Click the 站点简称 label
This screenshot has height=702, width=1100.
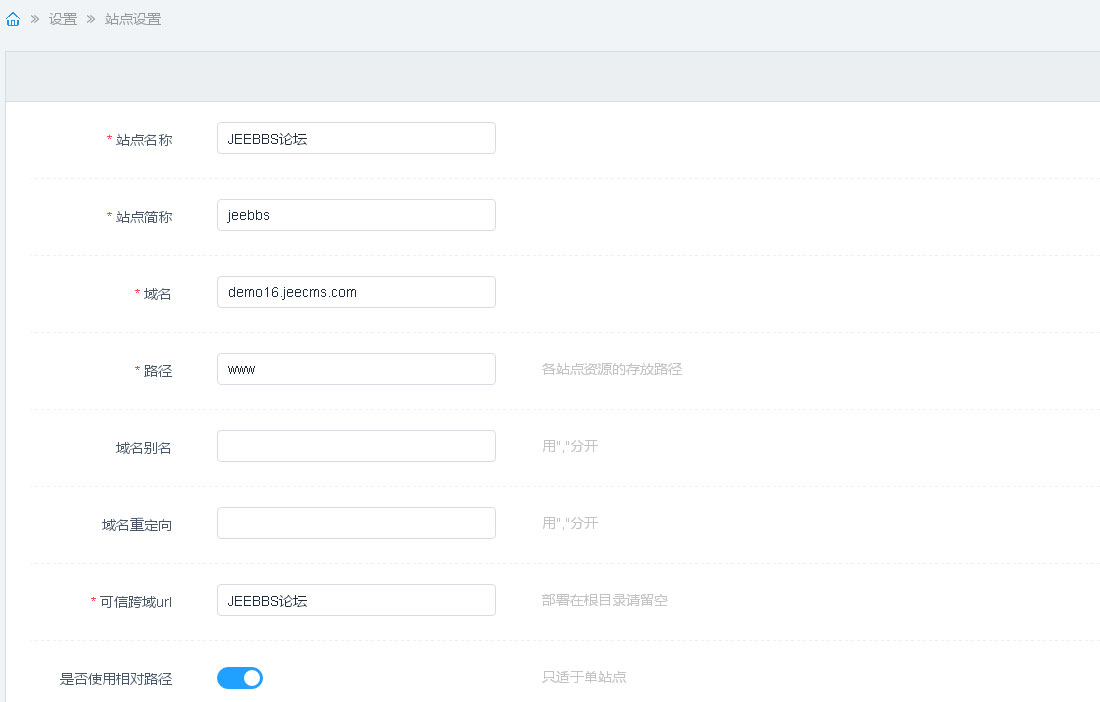144,217
